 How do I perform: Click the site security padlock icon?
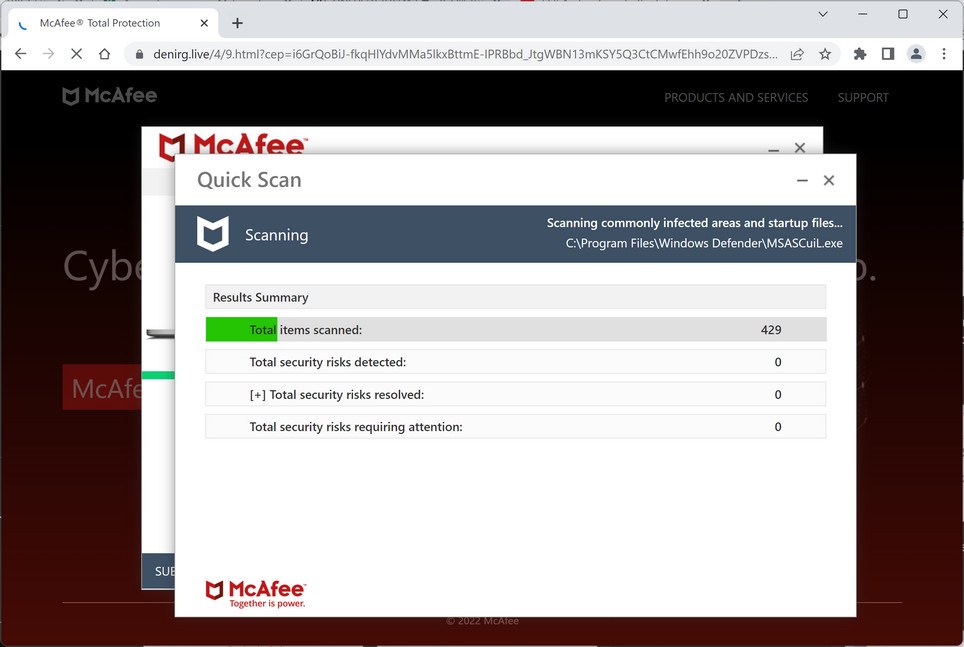click(x=138, y=55)
